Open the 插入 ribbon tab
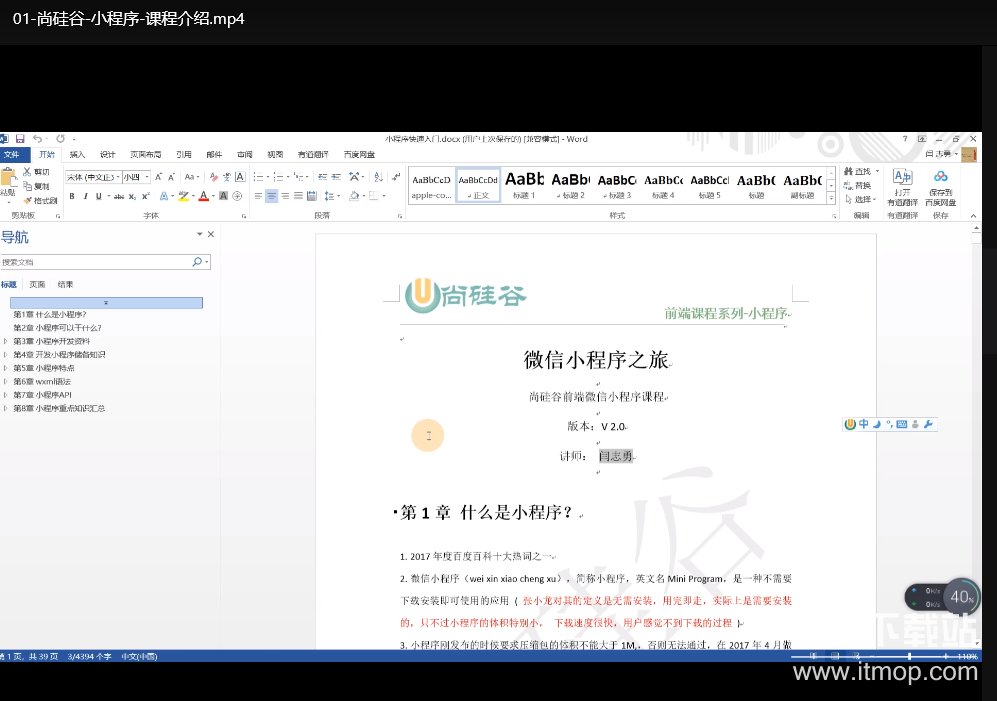Screen dimensions: 997x701 click(x=77, y=155)
